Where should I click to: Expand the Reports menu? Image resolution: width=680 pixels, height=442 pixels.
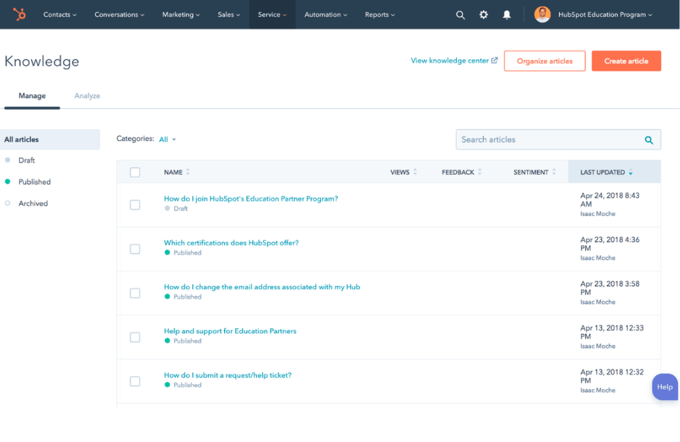click(379, 15)
